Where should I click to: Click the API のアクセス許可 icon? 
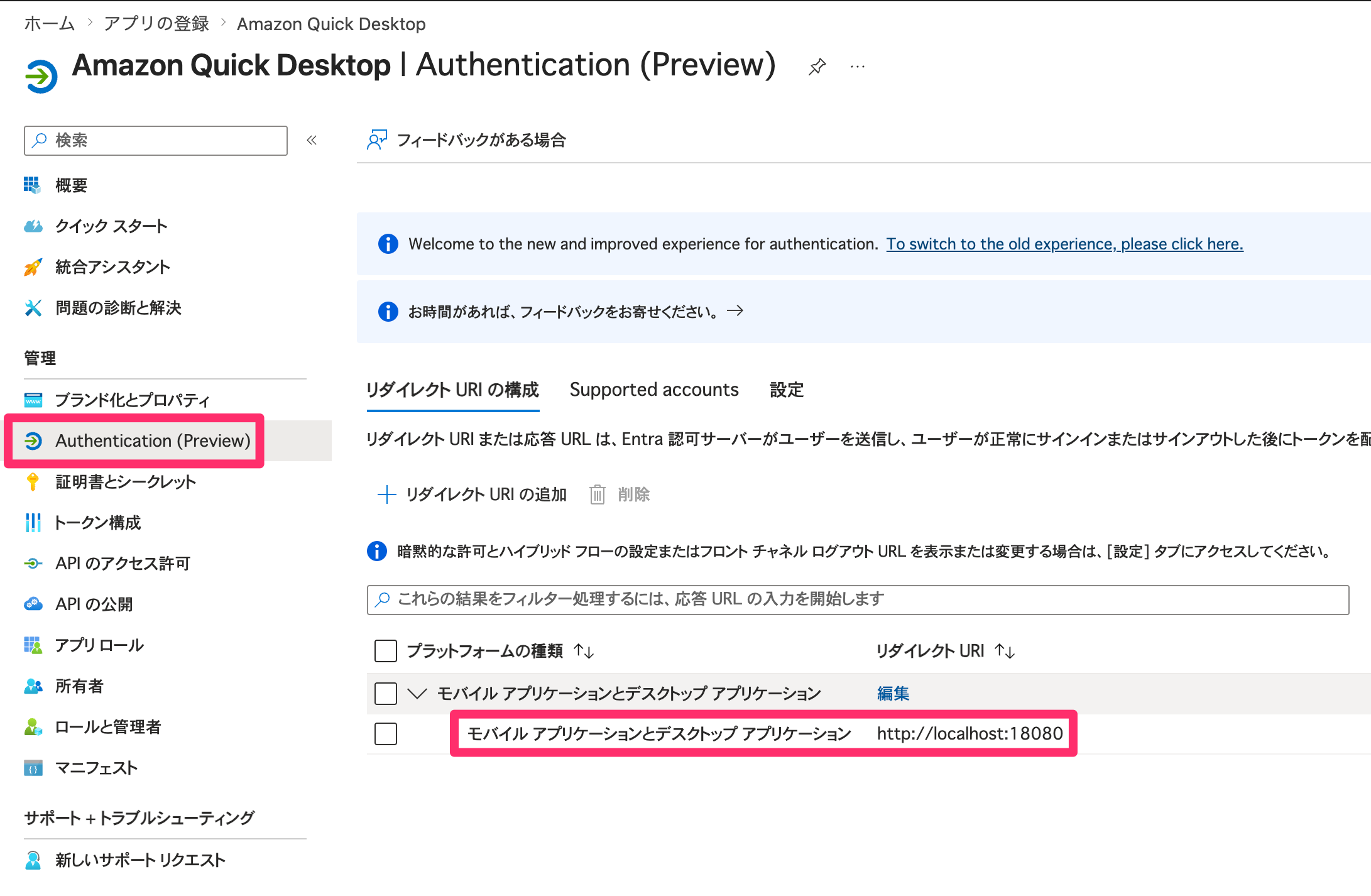coord(33,564)
